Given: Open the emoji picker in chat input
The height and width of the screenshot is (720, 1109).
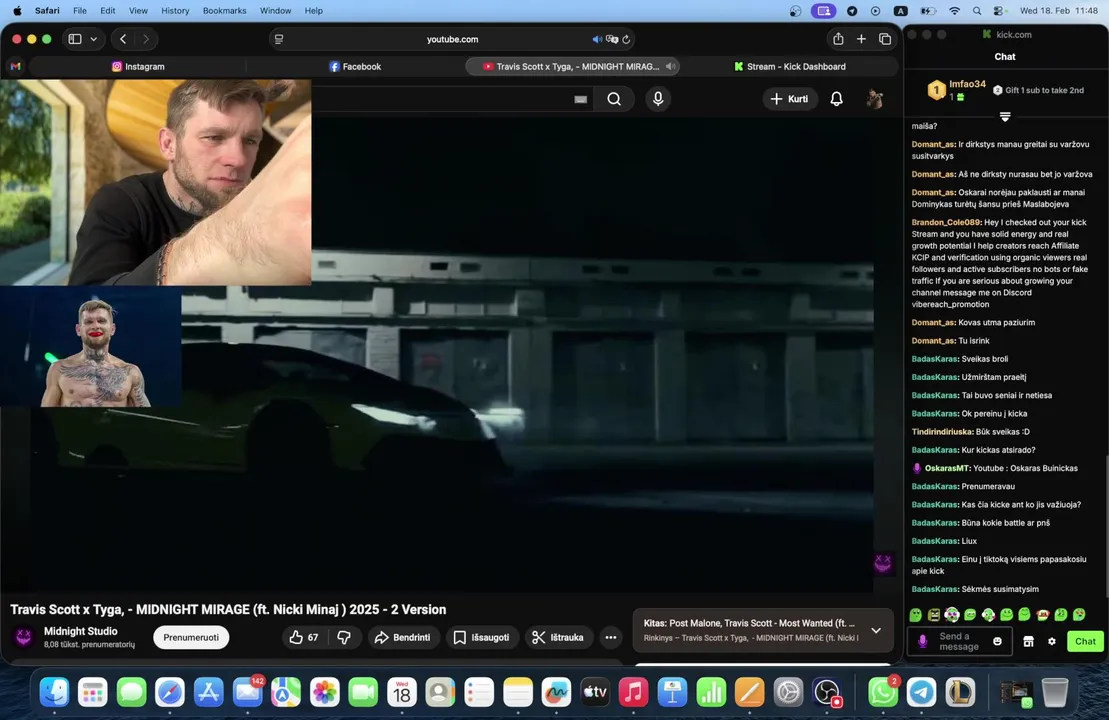Looking at the screenshot, I should (997, 641).
